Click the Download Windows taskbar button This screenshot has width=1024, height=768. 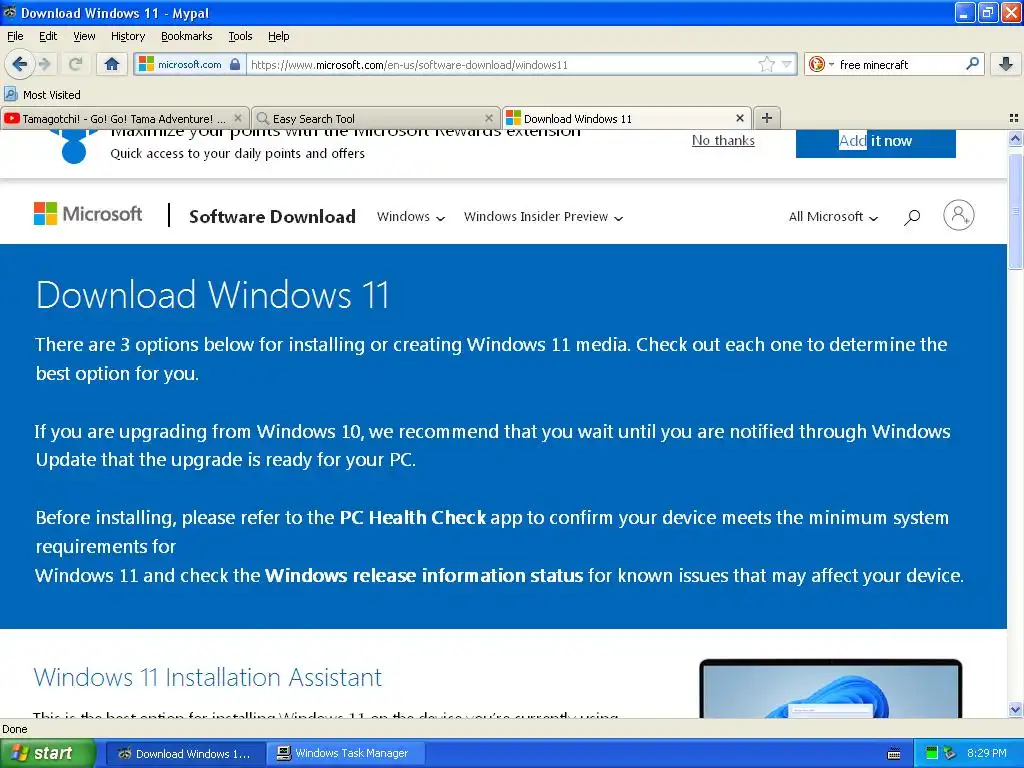[185, 754]
